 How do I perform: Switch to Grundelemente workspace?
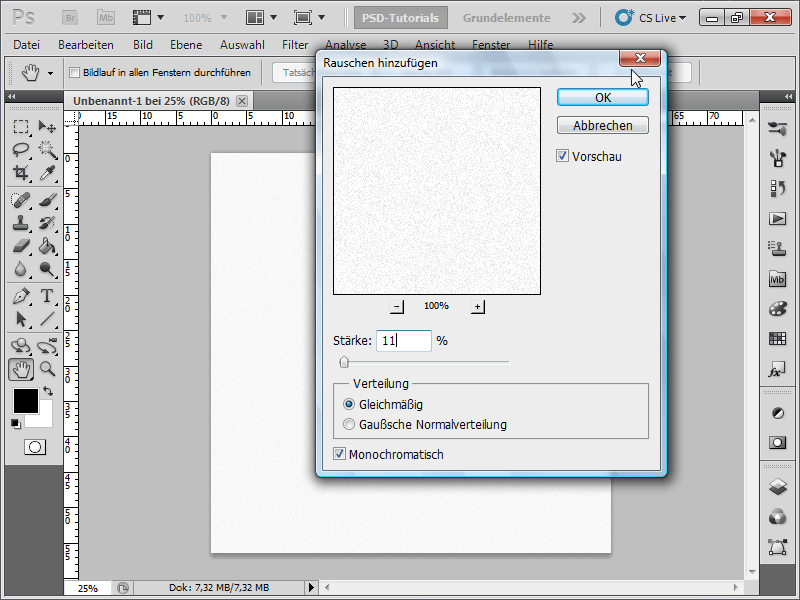point(507,18)
